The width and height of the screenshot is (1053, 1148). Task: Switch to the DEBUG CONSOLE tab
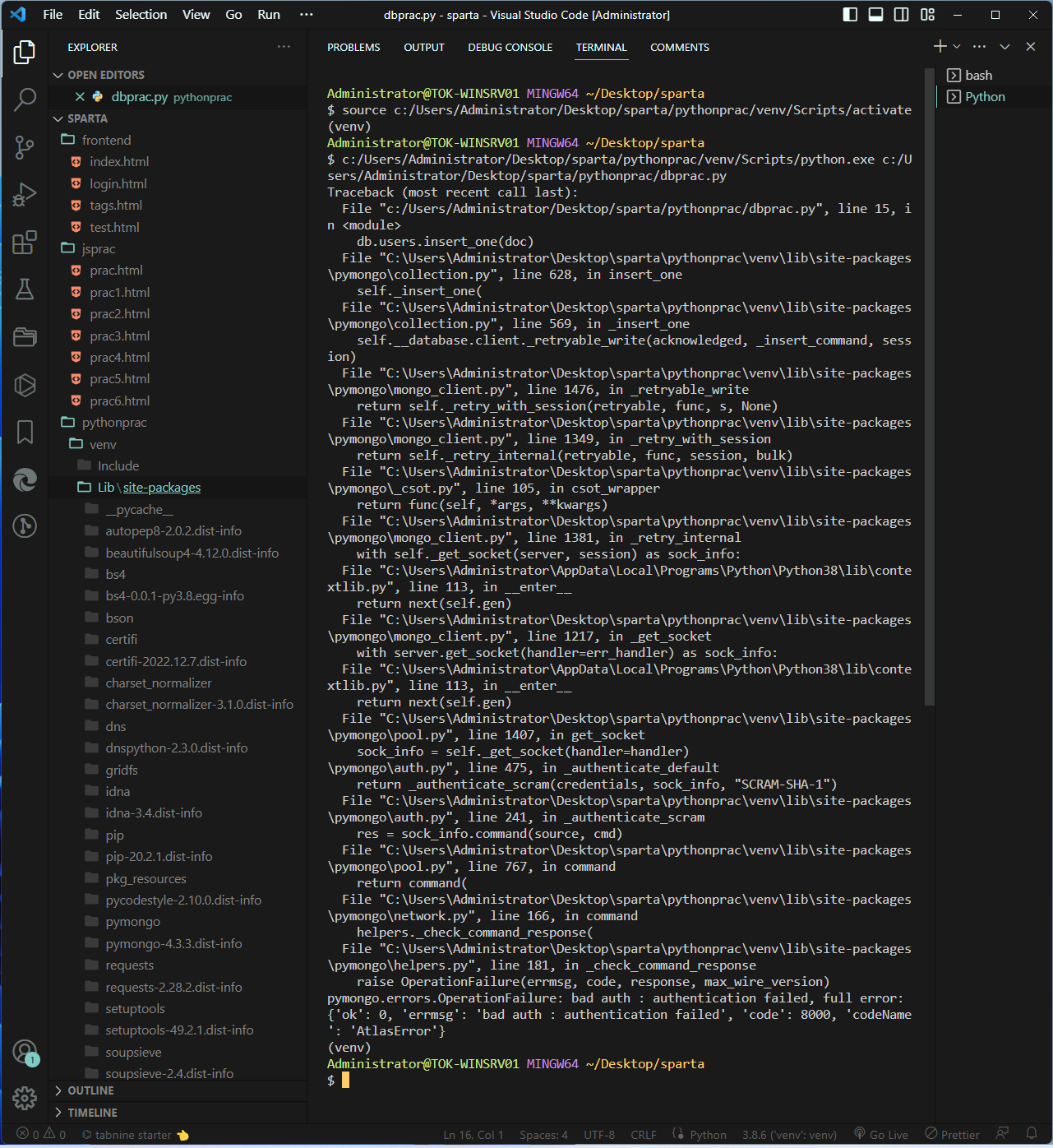point(510,48)
